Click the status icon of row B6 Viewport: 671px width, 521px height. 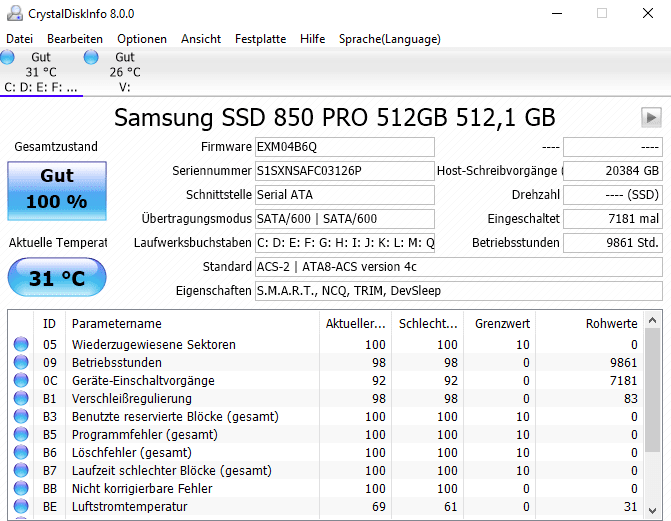[21, 452]
